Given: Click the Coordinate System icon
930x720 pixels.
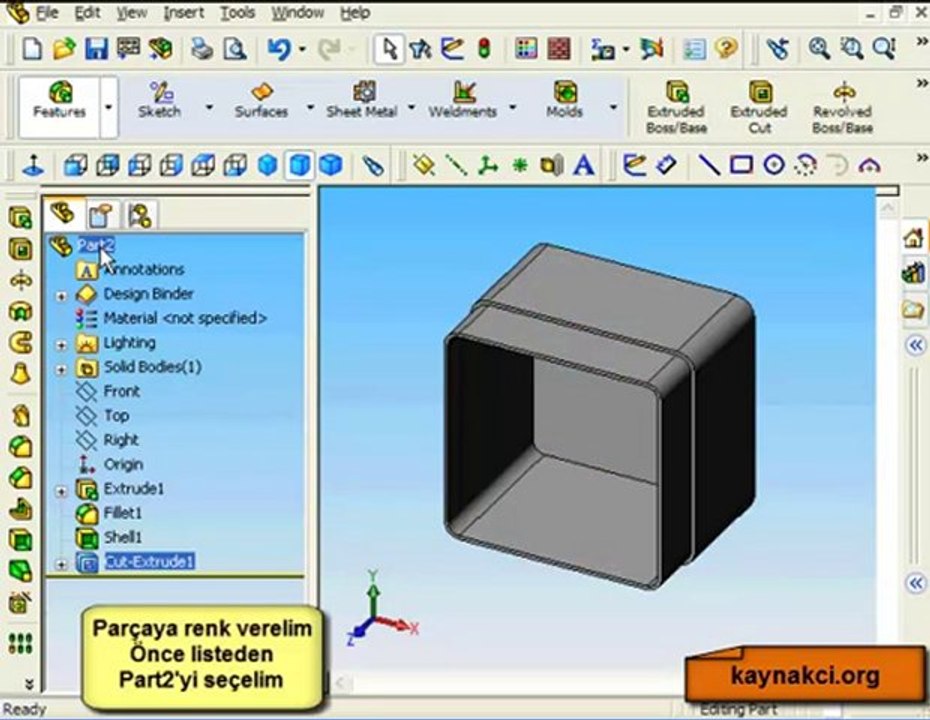Looking at the screenshot, I should pos(488,165).
